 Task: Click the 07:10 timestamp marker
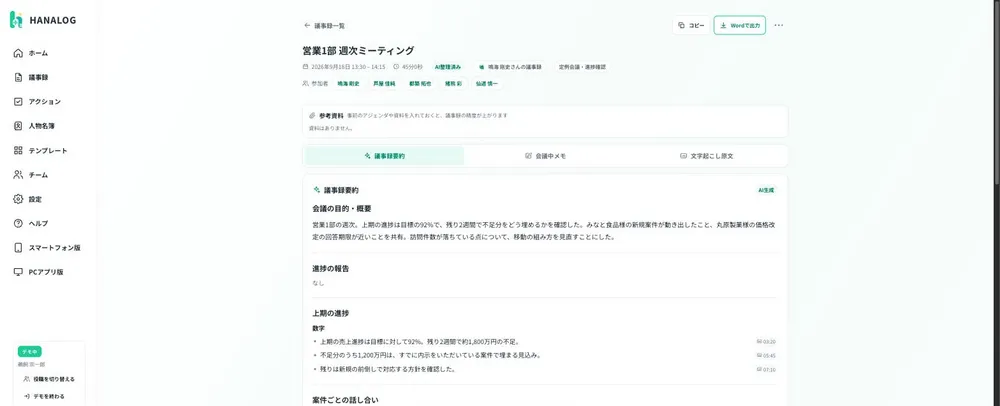click(766, 370)
